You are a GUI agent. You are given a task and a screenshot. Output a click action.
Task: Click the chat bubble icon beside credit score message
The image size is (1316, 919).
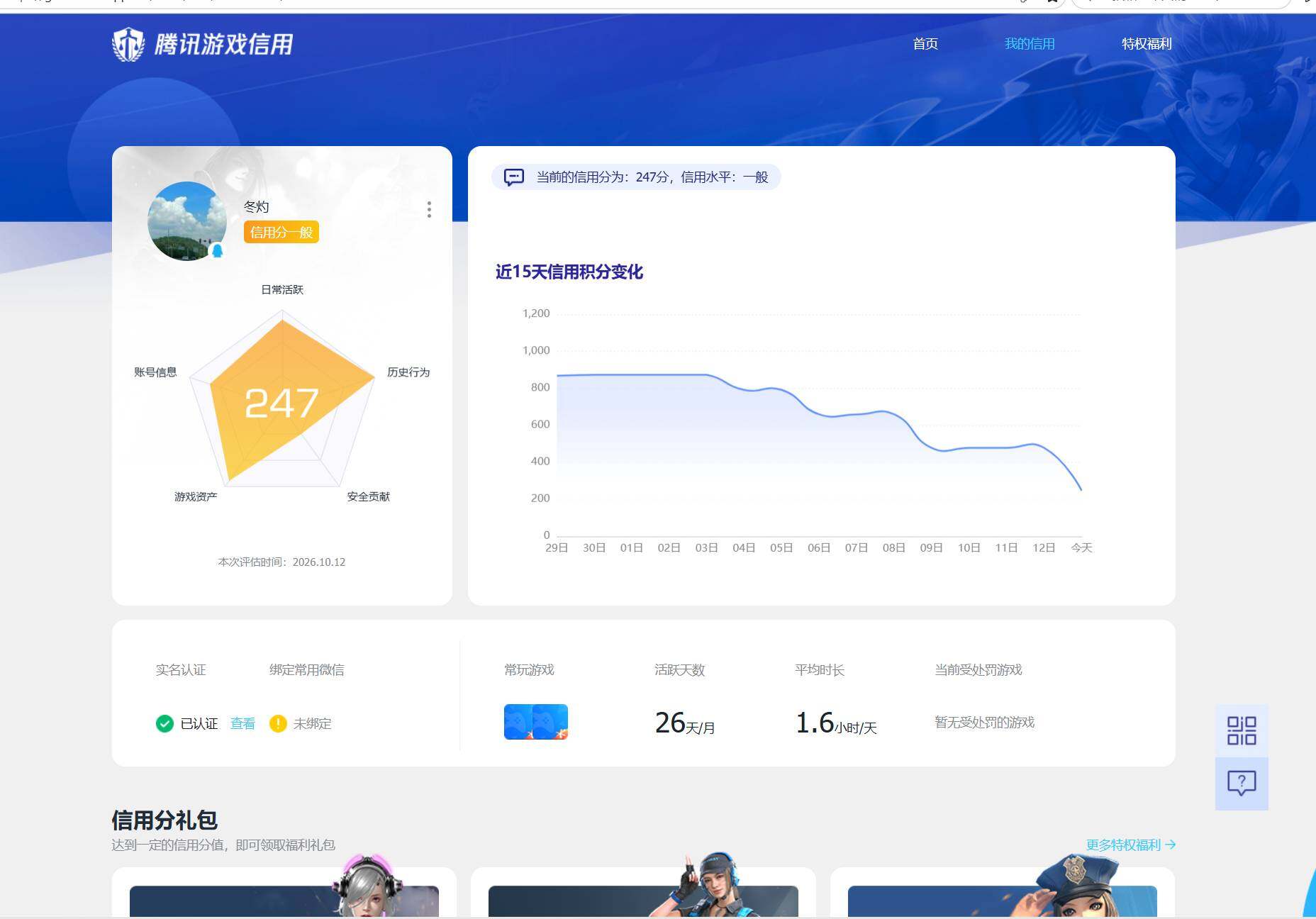click(x=514, y=177)
